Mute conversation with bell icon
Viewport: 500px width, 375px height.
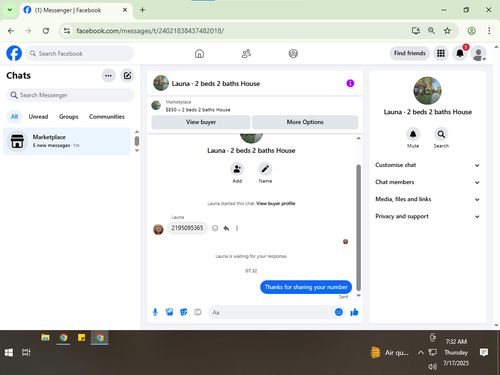pos(413,134)
